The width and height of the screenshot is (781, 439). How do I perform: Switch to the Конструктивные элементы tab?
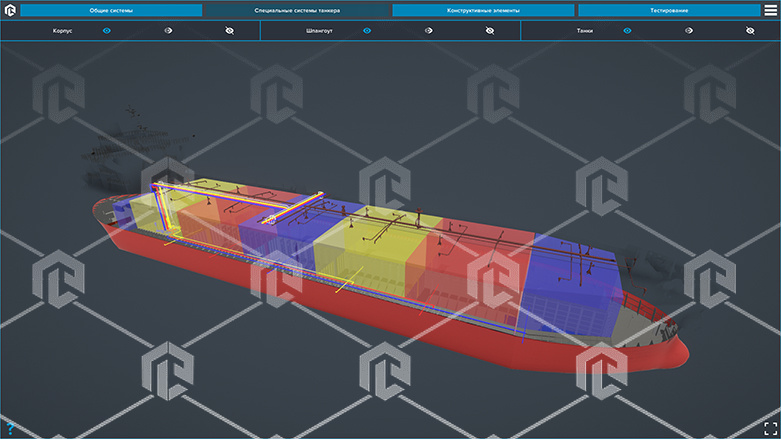[483, 10]
